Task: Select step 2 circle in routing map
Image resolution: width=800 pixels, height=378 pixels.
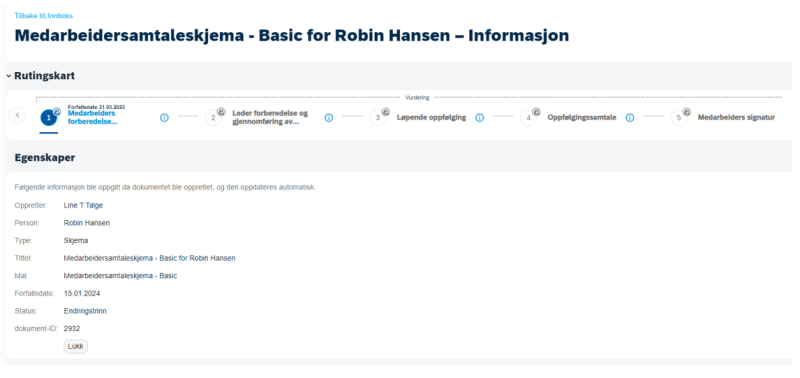Action: [x=213, y=118]
